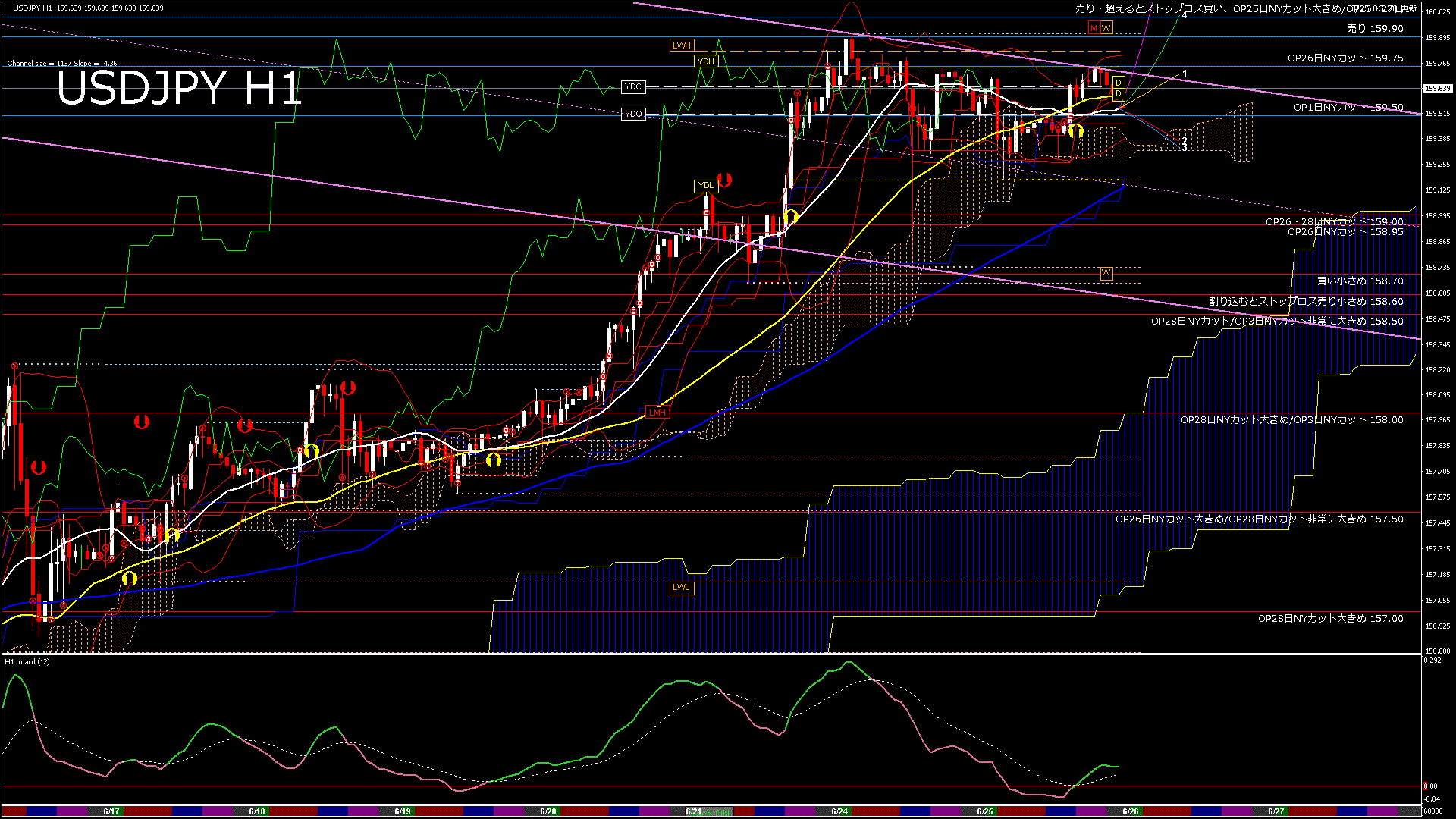Screen dimensions: 1456x819
Task: Select the Channel size Slope text
Action: point(62,64)
